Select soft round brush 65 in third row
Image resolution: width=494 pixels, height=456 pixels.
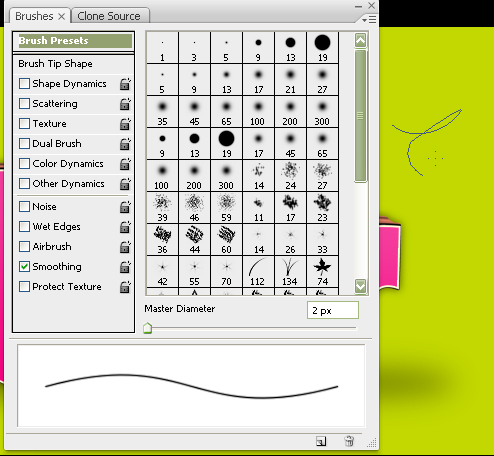(x=226, y=112)
